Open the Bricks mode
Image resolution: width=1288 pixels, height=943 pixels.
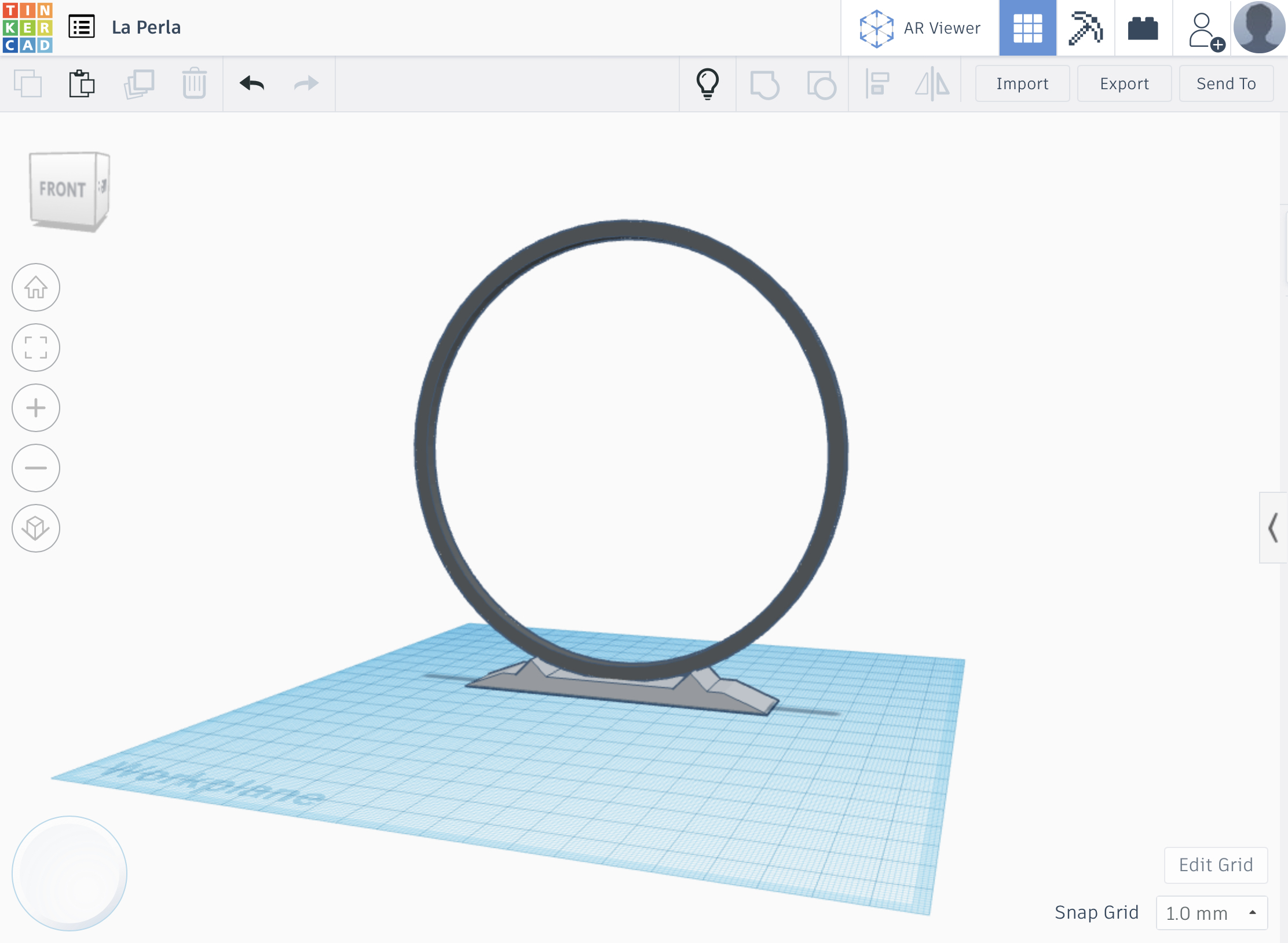[1143, 28]
